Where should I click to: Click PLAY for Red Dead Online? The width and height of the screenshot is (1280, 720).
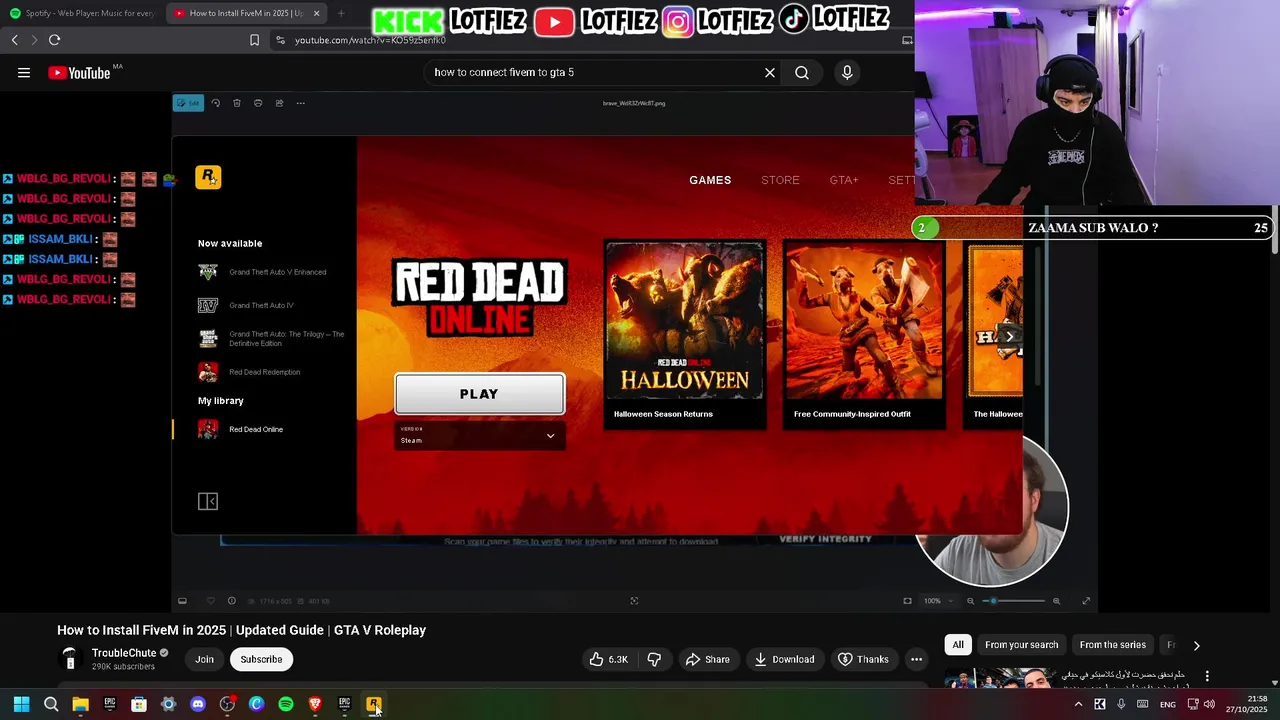click(x=479, y=394)
